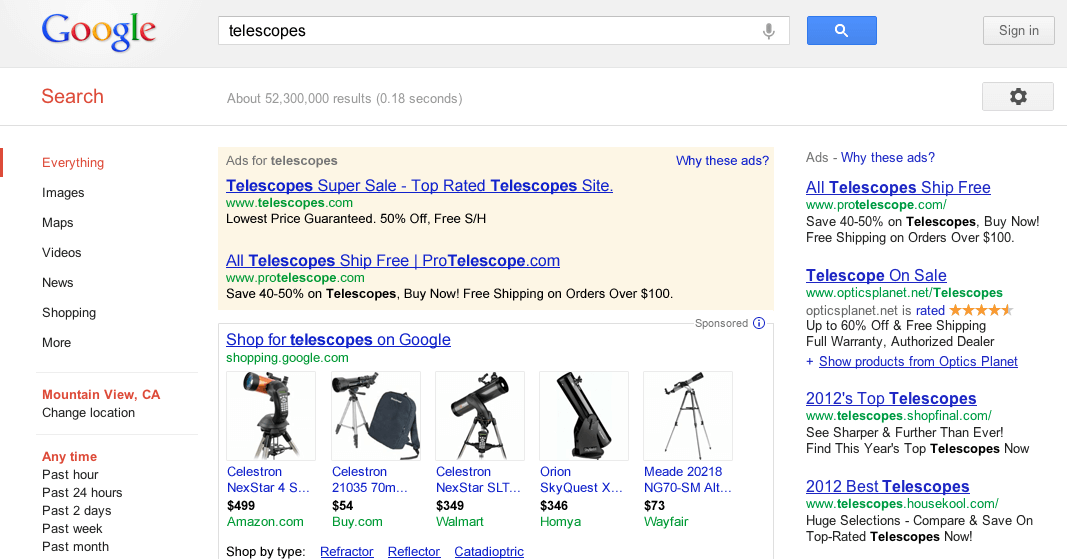
Task: Click Celestron NexStar SLT product image
Action: (x=480, y=415)
